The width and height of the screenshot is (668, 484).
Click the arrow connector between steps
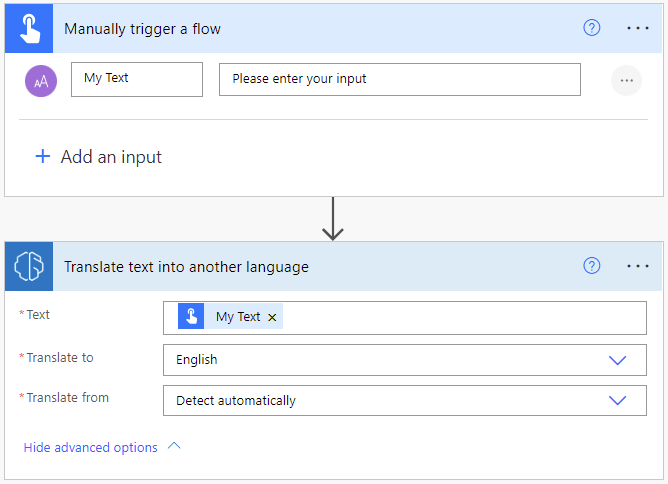pyautogui.click(x=333, y=218)
